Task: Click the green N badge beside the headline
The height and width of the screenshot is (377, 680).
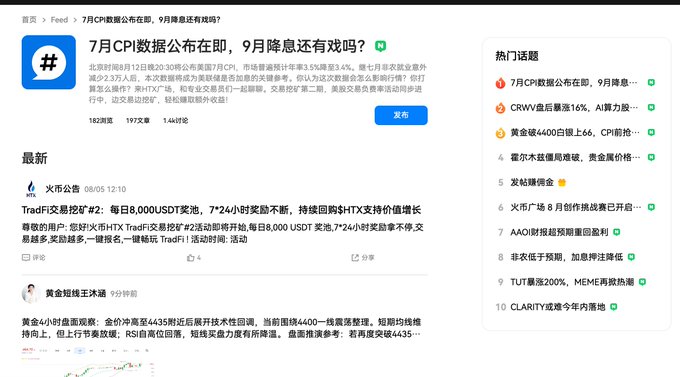Action: (380, 46)
